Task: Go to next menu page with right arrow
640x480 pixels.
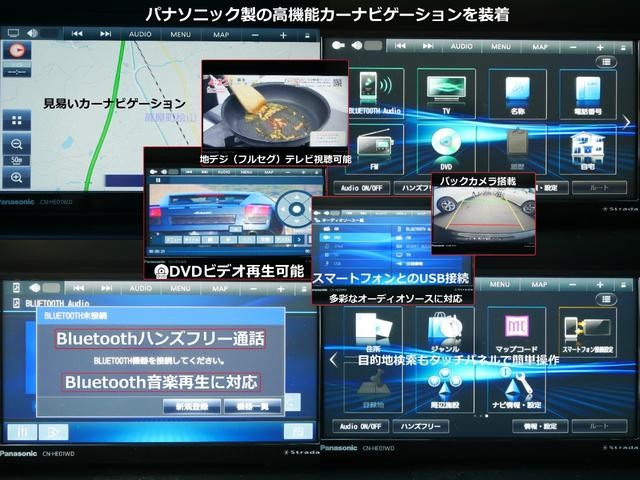Action: point(627,122)
